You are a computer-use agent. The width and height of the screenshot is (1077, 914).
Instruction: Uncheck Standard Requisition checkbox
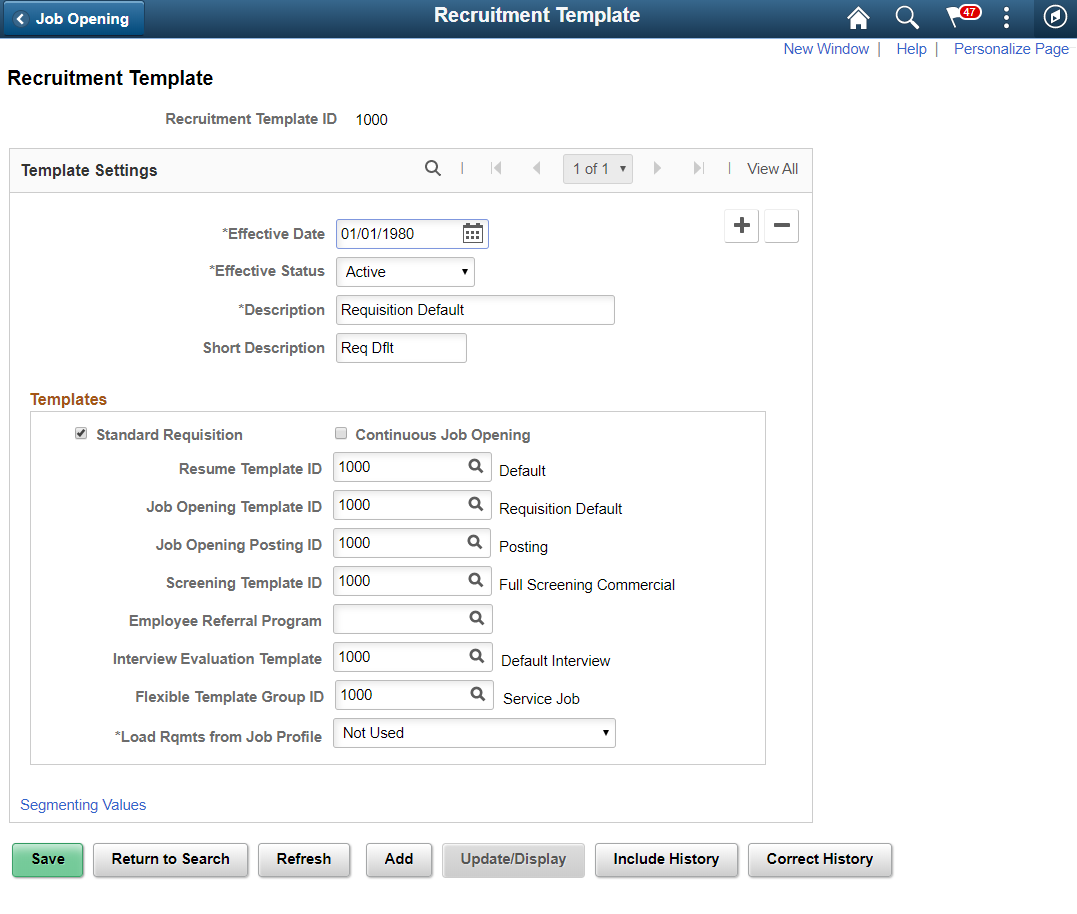pos(81,433)
